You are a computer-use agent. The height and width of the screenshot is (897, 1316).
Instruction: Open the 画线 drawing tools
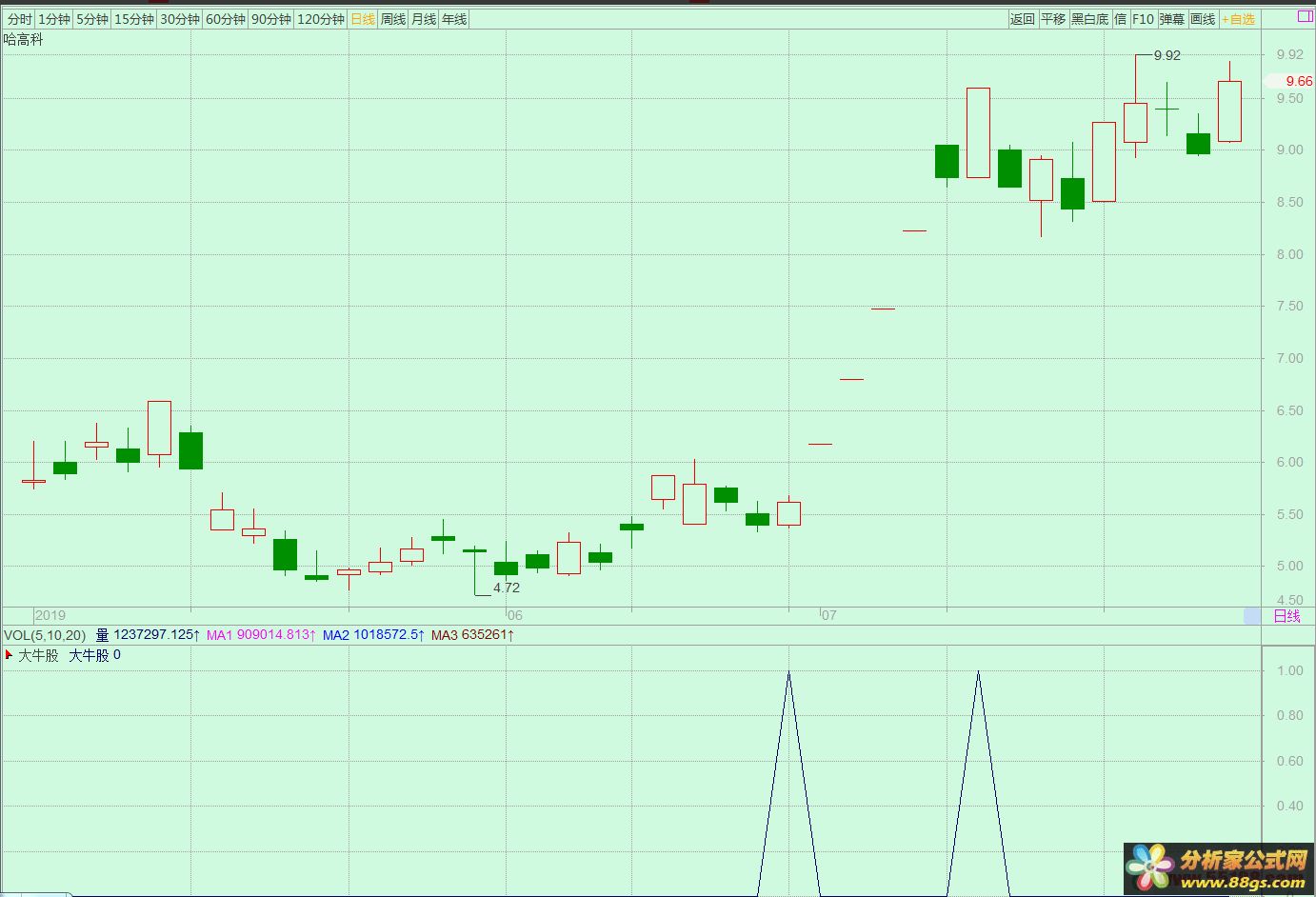(x=1203, y=19)
